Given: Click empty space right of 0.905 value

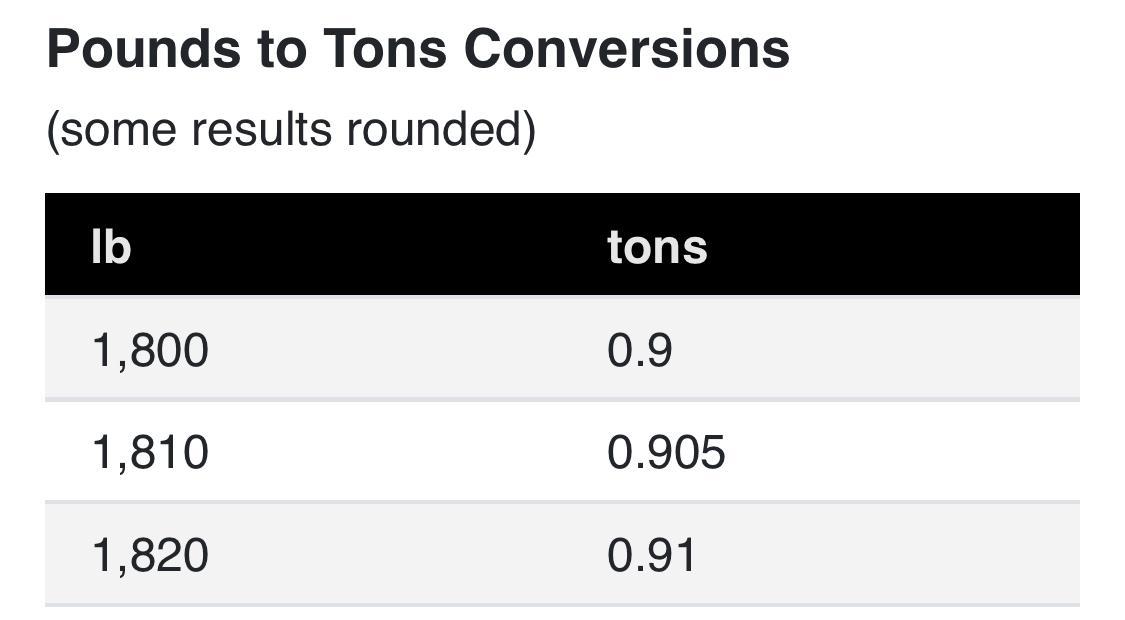Looking at the screenshot, I should (903, 452).
